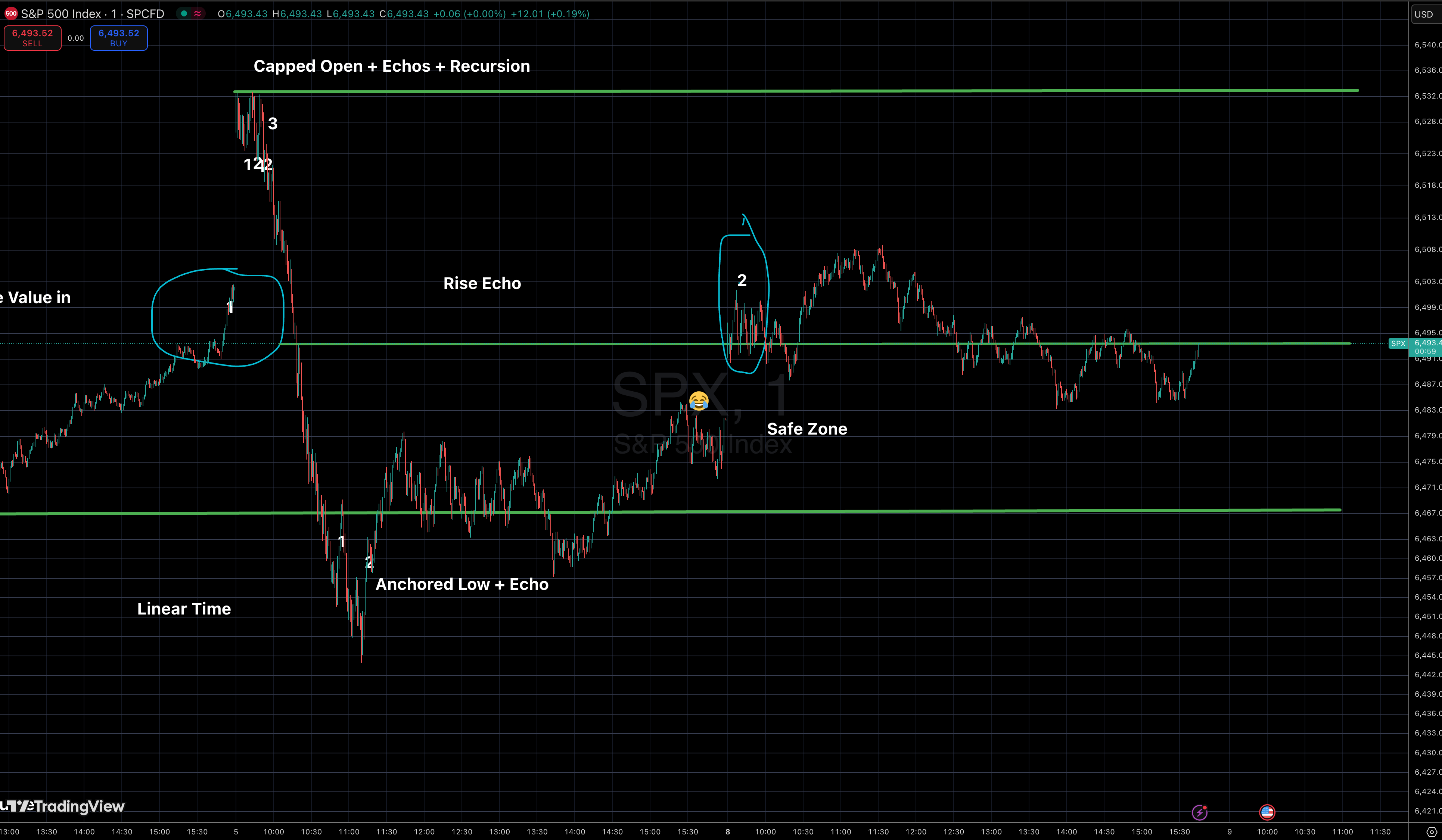Click the red SELL price button
The image size is (1442, 840).
tap(32, 38)
